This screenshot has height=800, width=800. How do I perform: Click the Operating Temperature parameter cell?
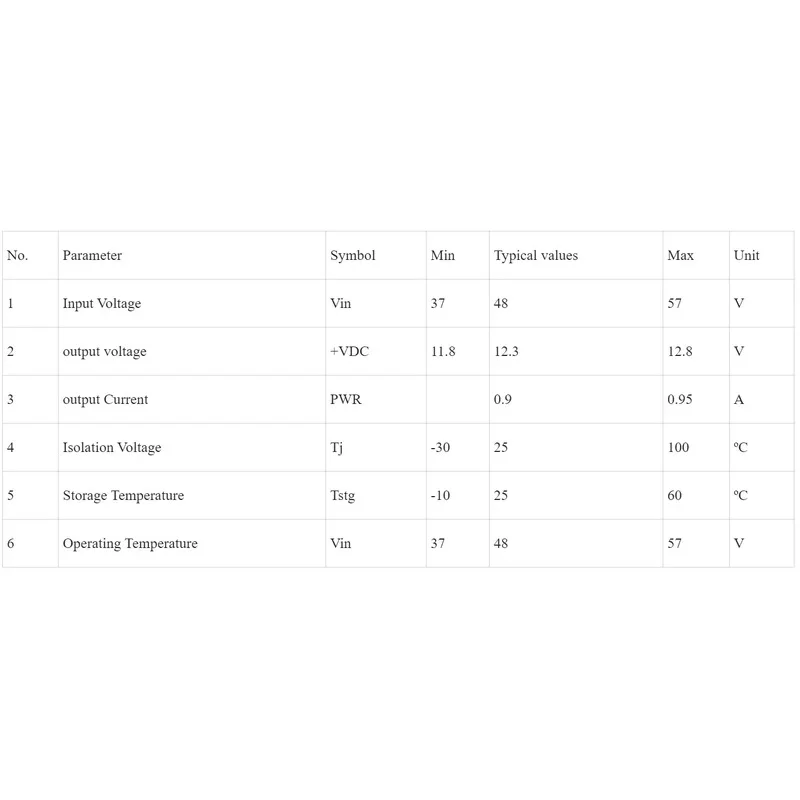tap(130, 544)
